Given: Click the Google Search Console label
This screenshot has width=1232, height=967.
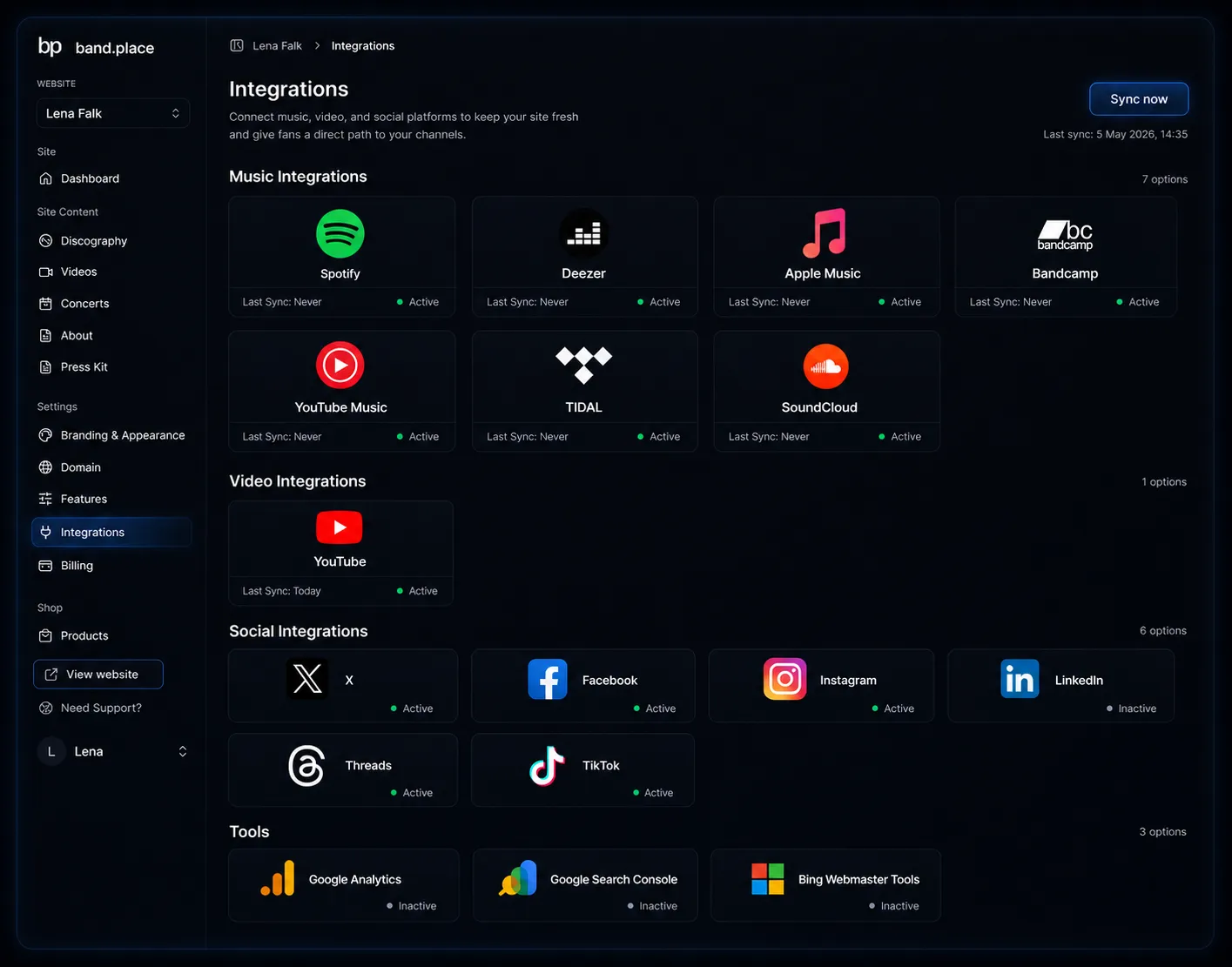Looking at the screenshot, I should point(614,879).
